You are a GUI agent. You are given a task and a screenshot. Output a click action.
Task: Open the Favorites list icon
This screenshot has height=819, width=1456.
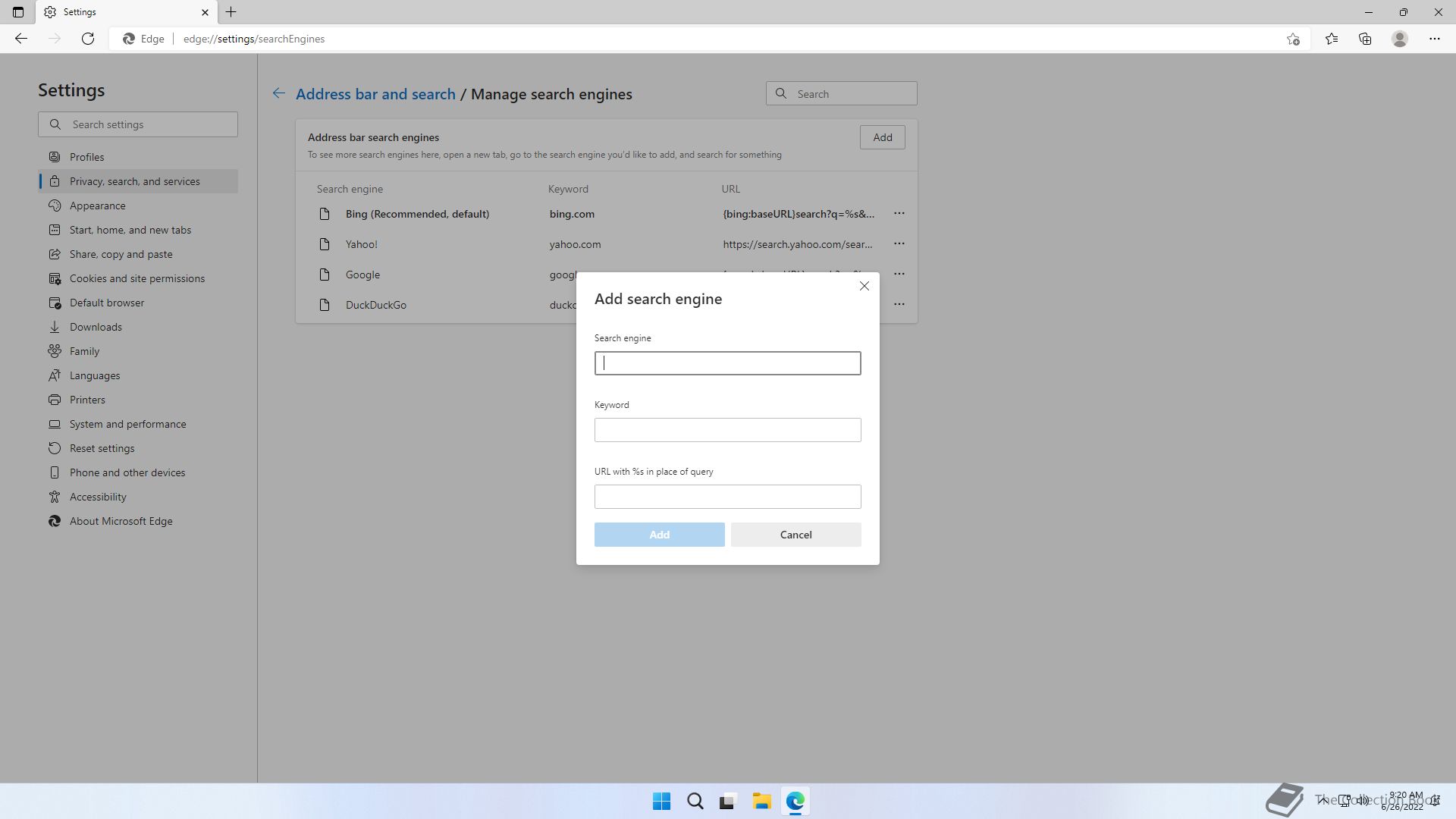[1332, 39]
